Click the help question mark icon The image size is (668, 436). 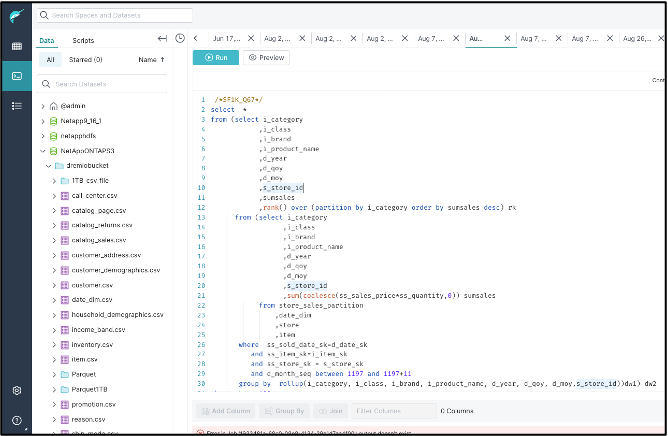click(x=16, y=420)
